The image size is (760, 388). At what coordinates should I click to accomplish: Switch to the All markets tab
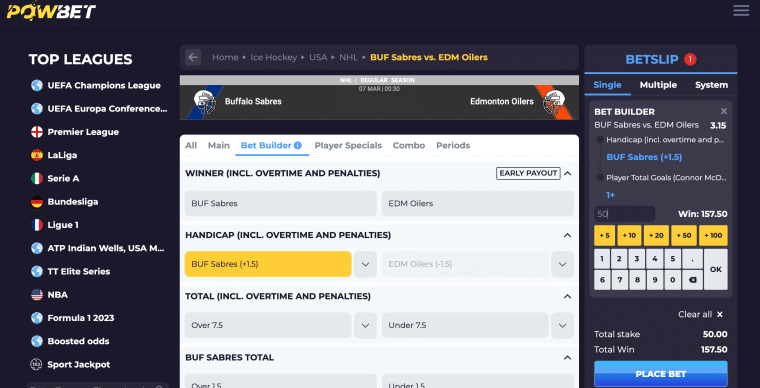pyautogui.click(x=191, y=145)
